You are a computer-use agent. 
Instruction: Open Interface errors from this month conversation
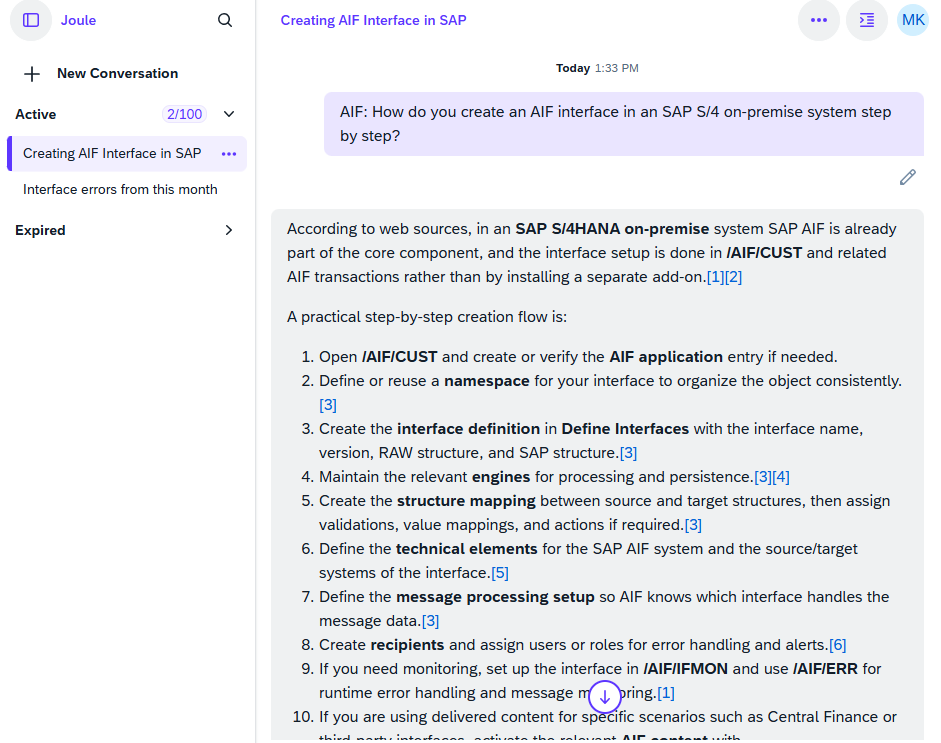pyautogui.click(x=120, y=190)
